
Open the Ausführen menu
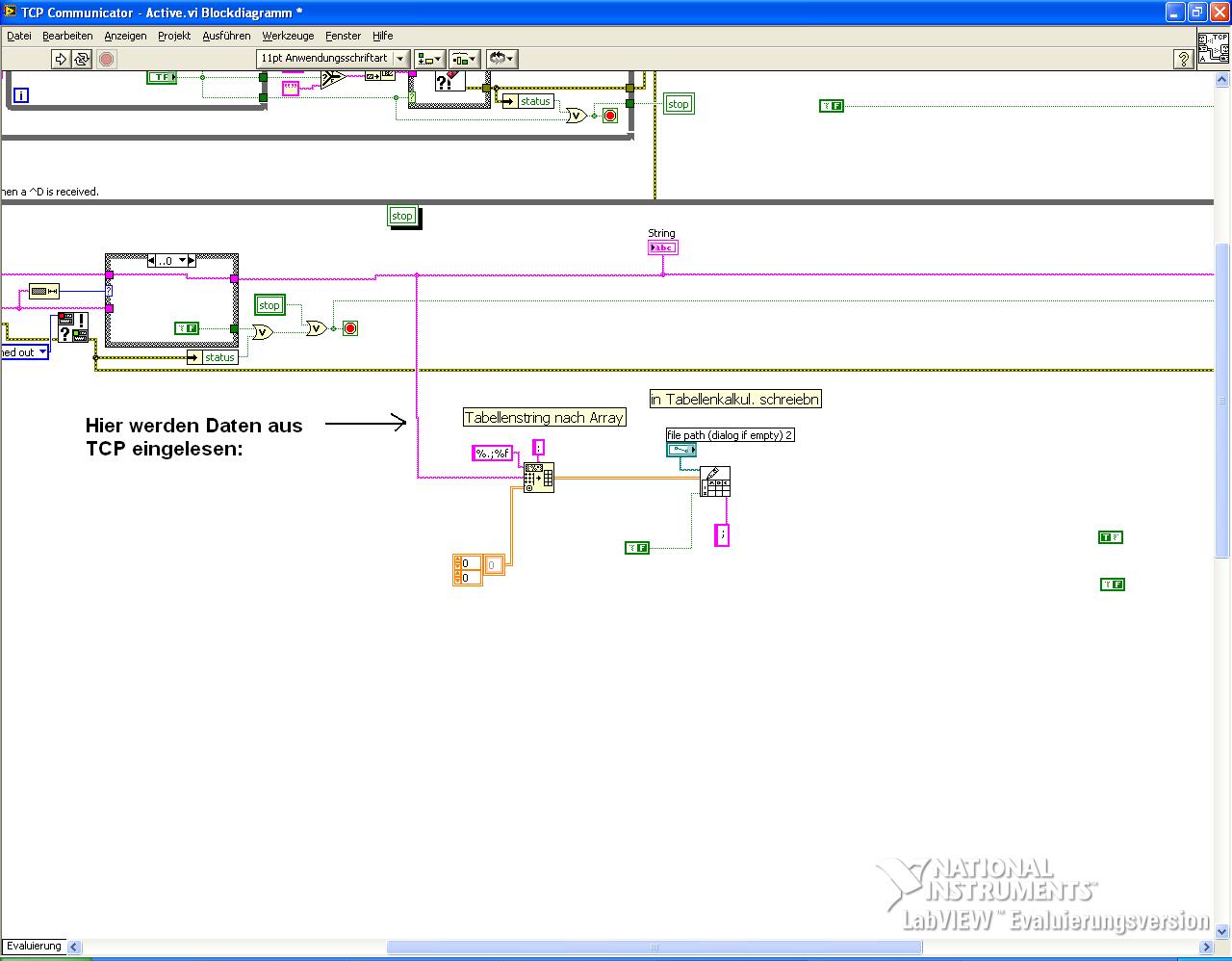[226, 36]
